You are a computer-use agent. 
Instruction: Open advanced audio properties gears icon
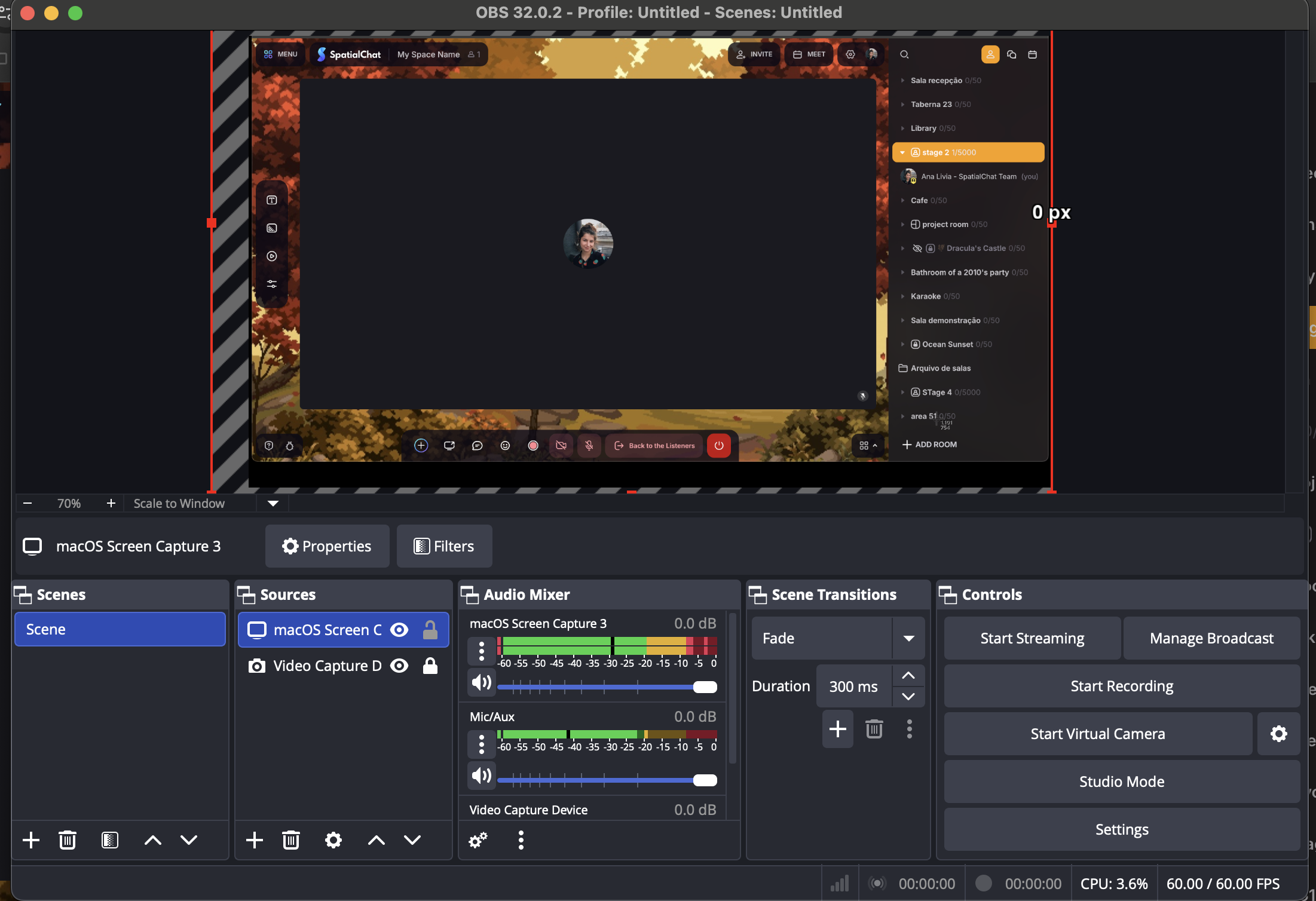coord(478,840)
